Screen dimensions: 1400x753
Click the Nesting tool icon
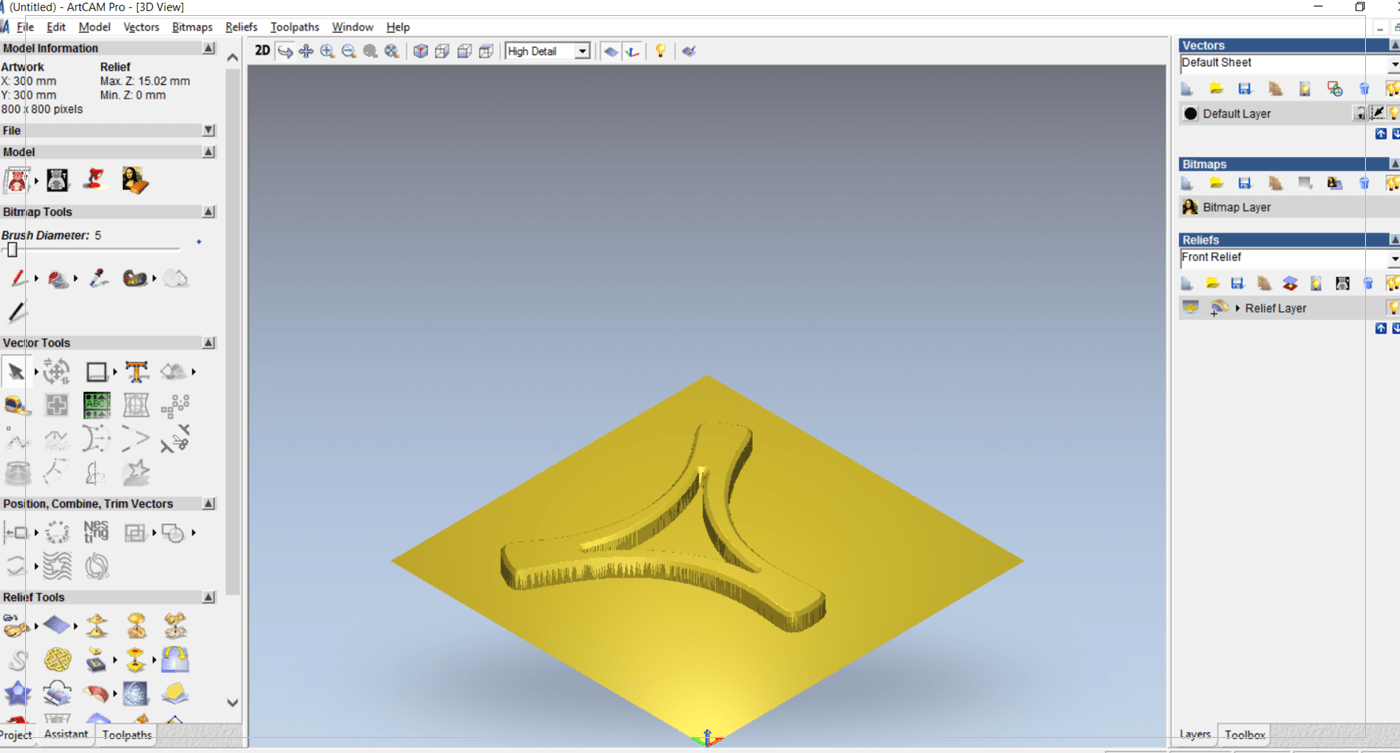tap(96, 532)
